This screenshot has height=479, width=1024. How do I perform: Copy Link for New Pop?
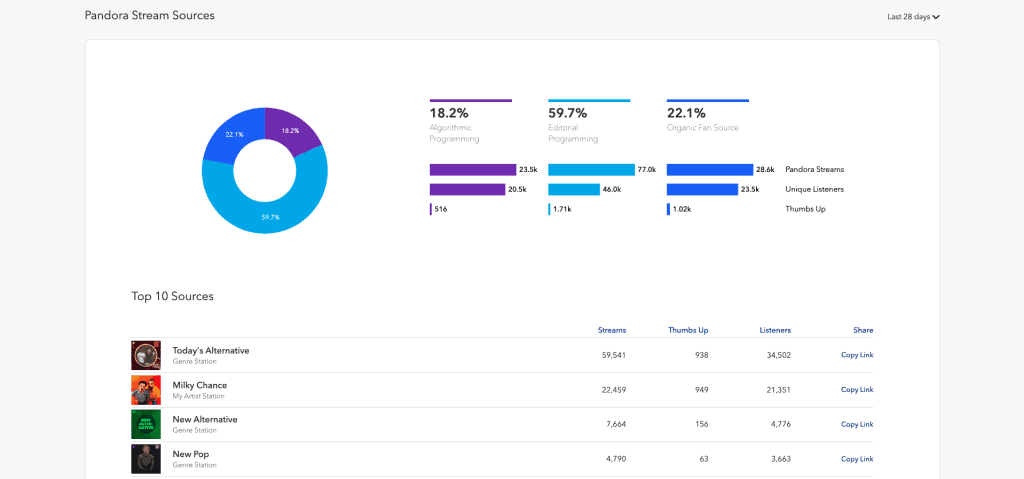click(857, 459)
